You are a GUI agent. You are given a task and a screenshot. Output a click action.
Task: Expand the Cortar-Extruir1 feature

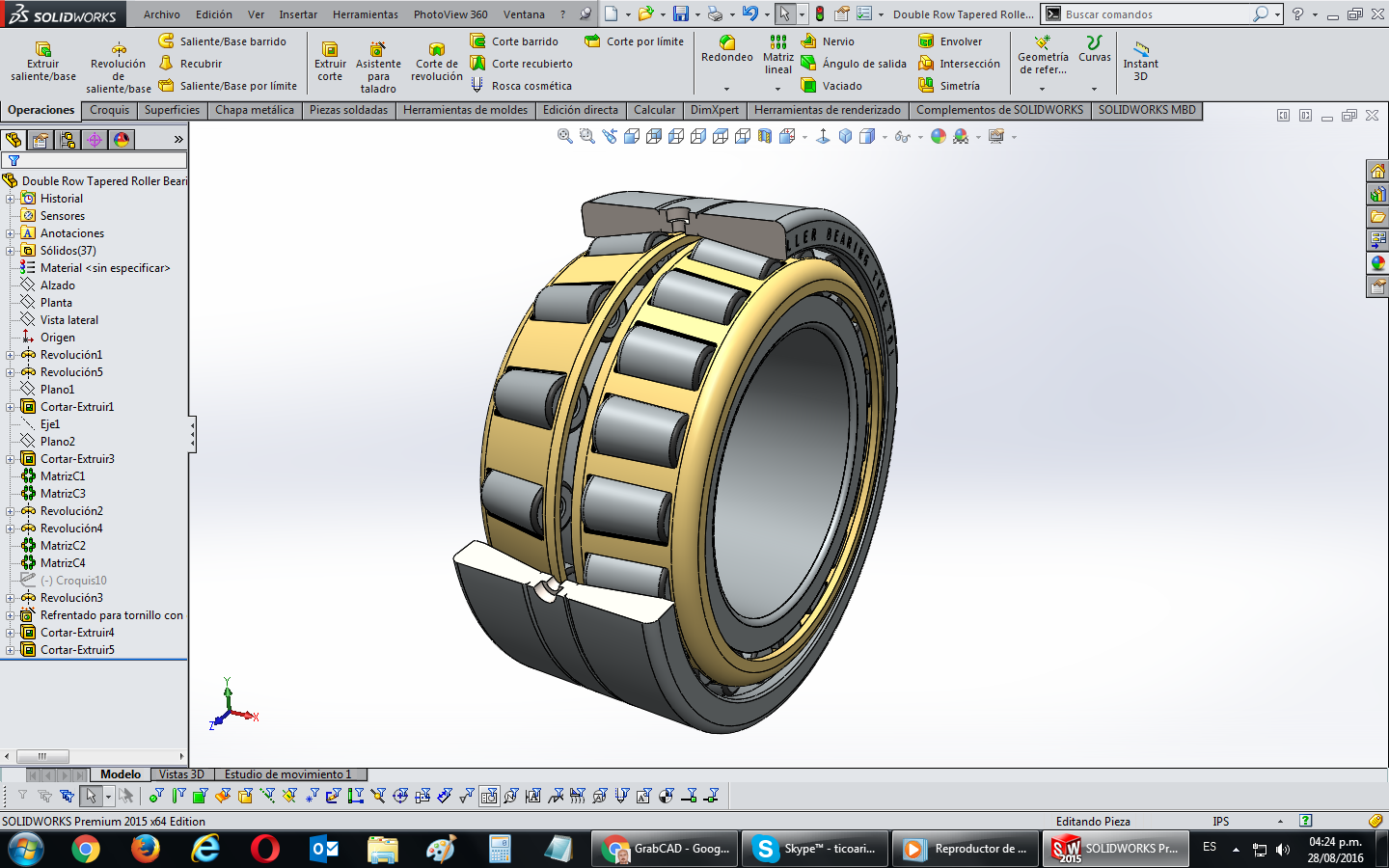point(11,407)
